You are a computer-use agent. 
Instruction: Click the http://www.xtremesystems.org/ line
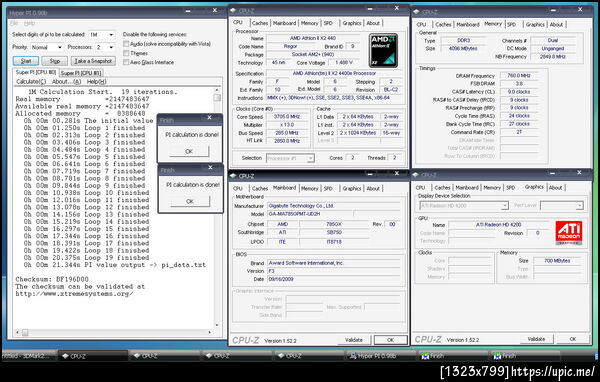click(75, 294)
